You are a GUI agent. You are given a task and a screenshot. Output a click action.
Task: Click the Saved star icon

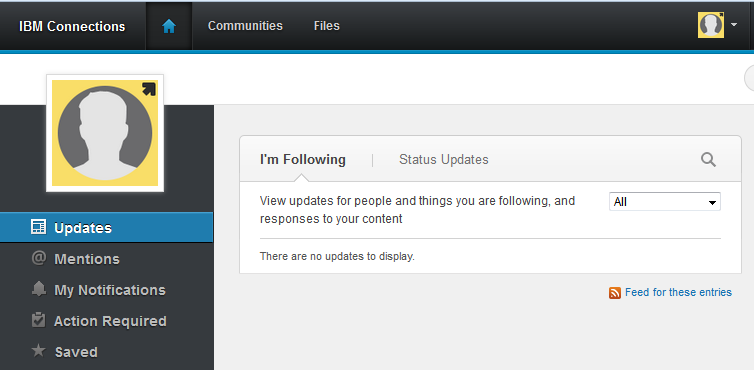click(x=38, y=351)
